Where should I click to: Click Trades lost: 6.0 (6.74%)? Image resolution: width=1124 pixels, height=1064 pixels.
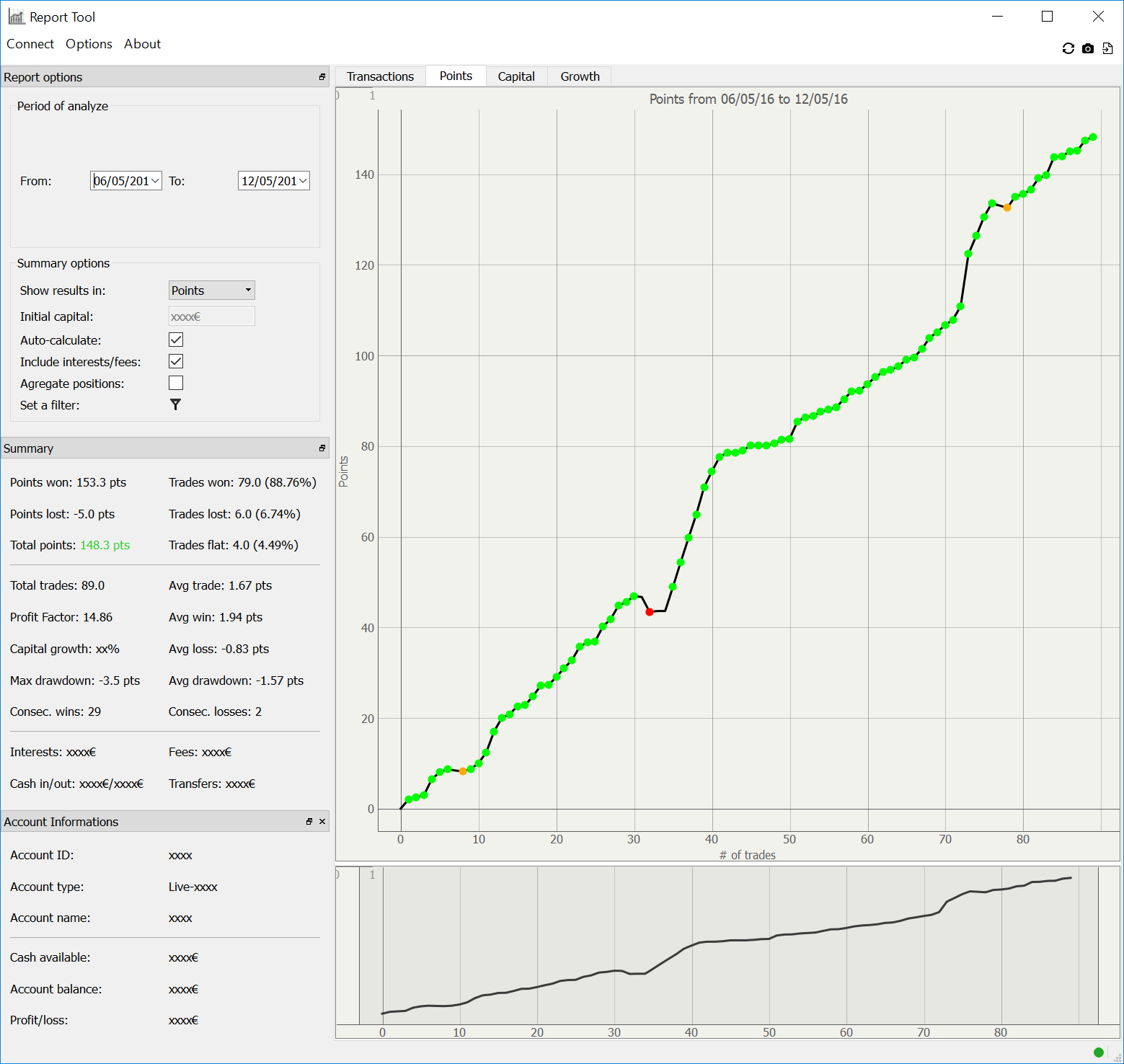(234, 514)
